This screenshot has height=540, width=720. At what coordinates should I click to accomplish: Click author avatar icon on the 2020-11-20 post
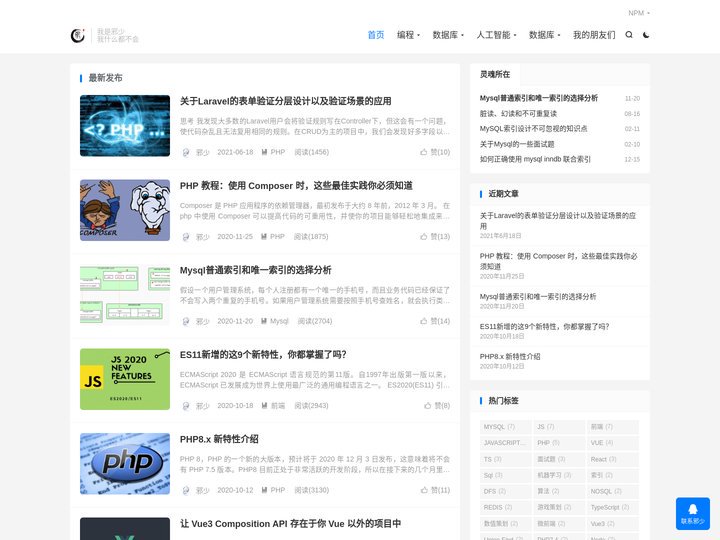click(x=186, y=321)
